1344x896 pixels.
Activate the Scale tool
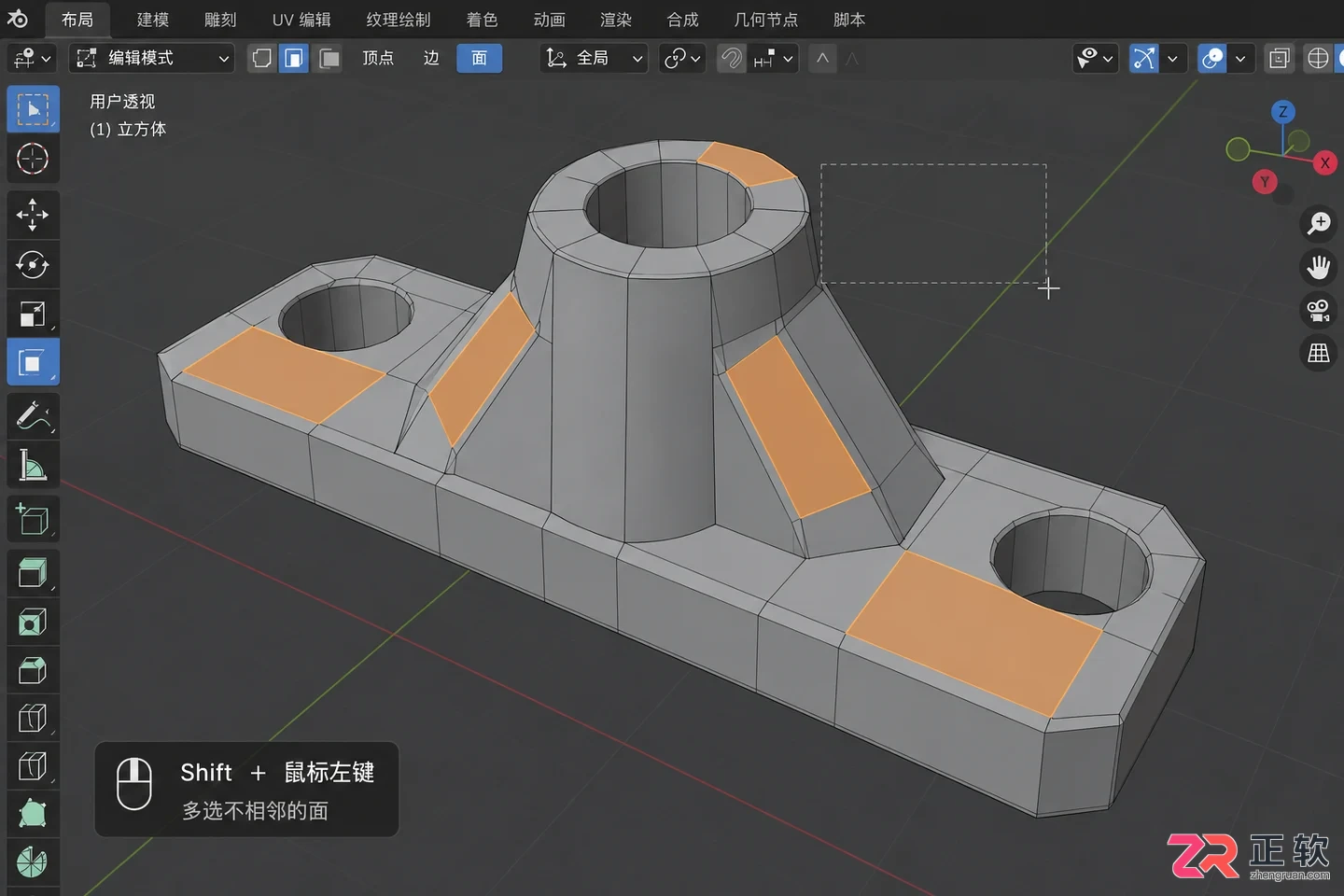(33, 315)
